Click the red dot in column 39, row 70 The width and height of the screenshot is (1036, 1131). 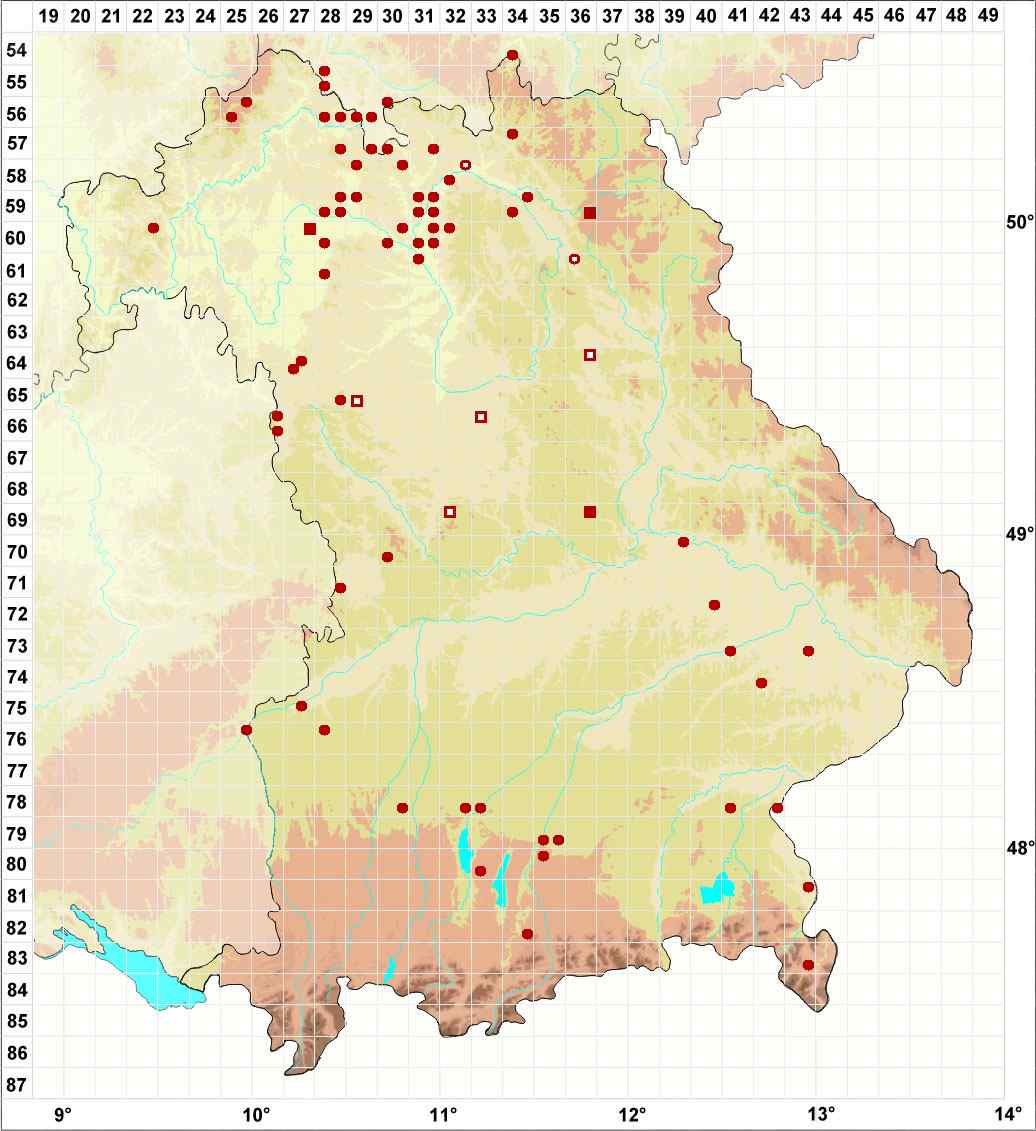coord(683,542)
